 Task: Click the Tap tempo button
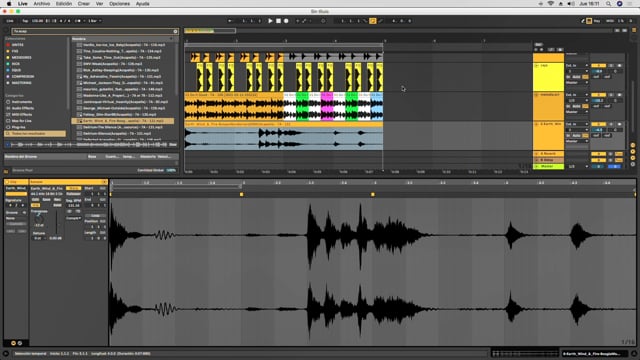(x=25, y=21)
